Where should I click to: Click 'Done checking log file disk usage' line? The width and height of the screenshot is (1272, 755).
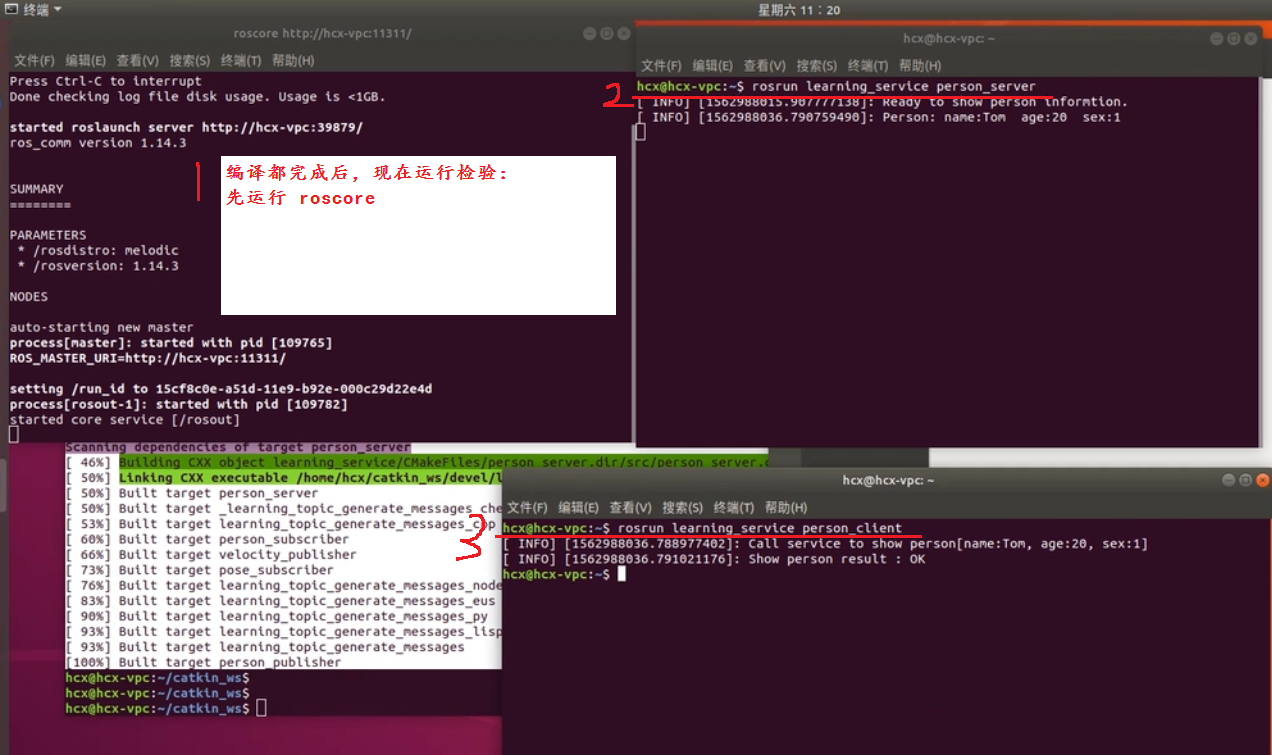(197, 97)
